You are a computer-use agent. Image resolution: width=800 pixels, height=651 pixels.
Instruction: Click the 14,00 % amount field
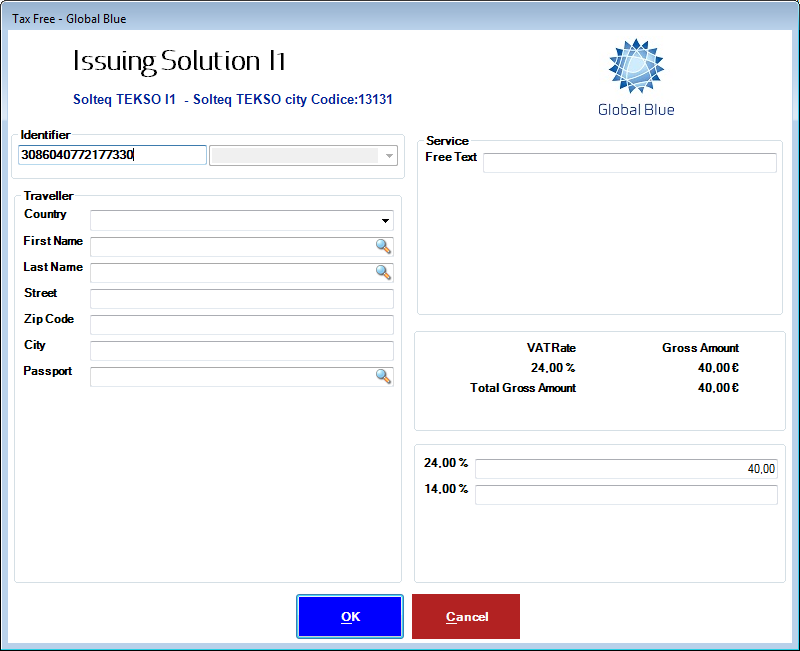pyautogui.click(x=625, y=495)
